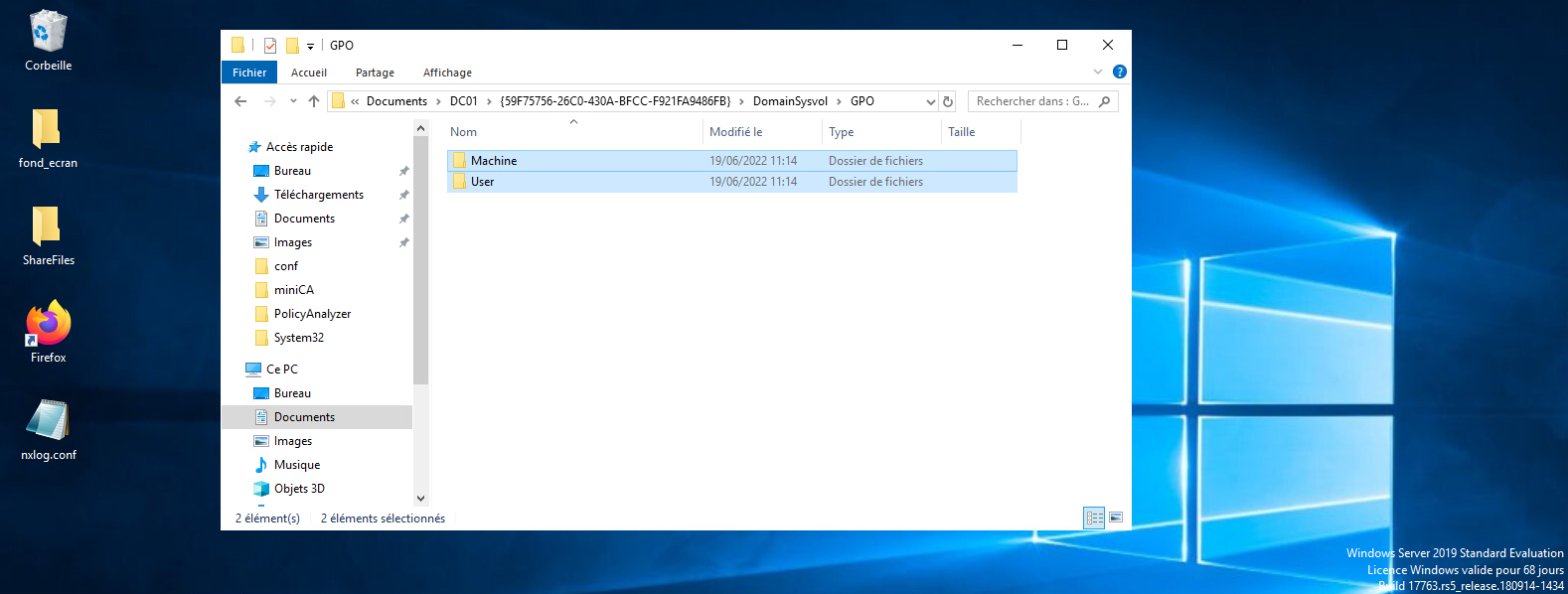Viewport: 1568px width, 594px height.
Task: Customize quick access toolbar dropdown
Action: tap(310, 46)
